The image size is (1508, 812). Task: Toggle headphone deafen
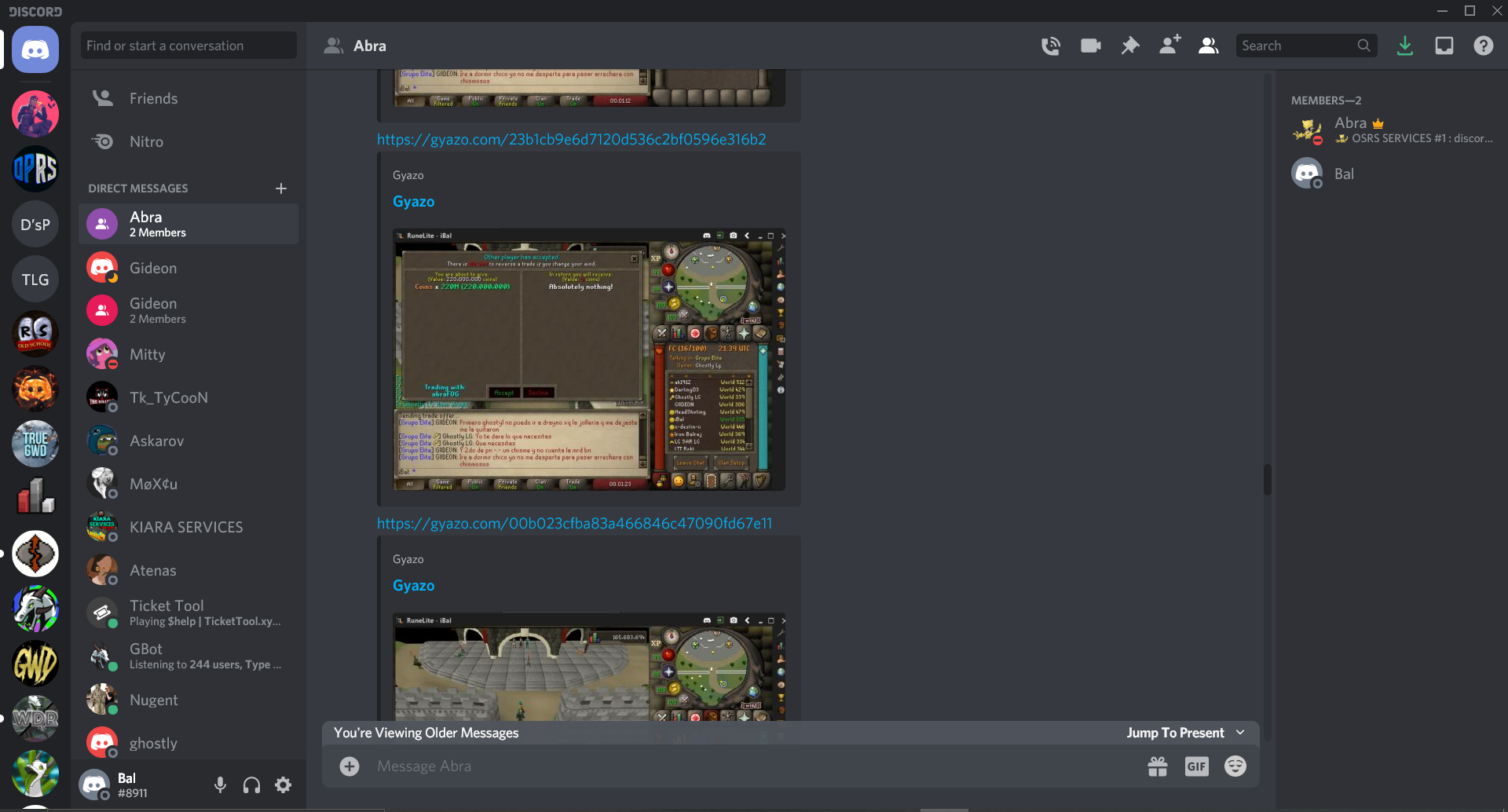click(251, 785)
